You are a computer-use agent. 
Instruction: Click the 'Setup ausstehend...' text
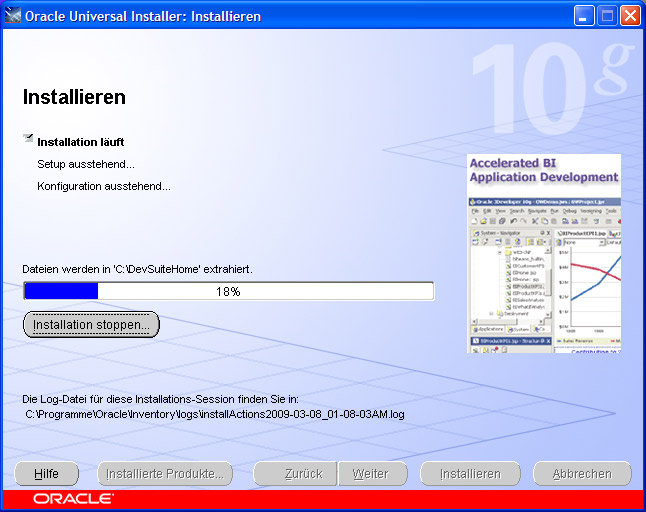(x=86, y=164)
